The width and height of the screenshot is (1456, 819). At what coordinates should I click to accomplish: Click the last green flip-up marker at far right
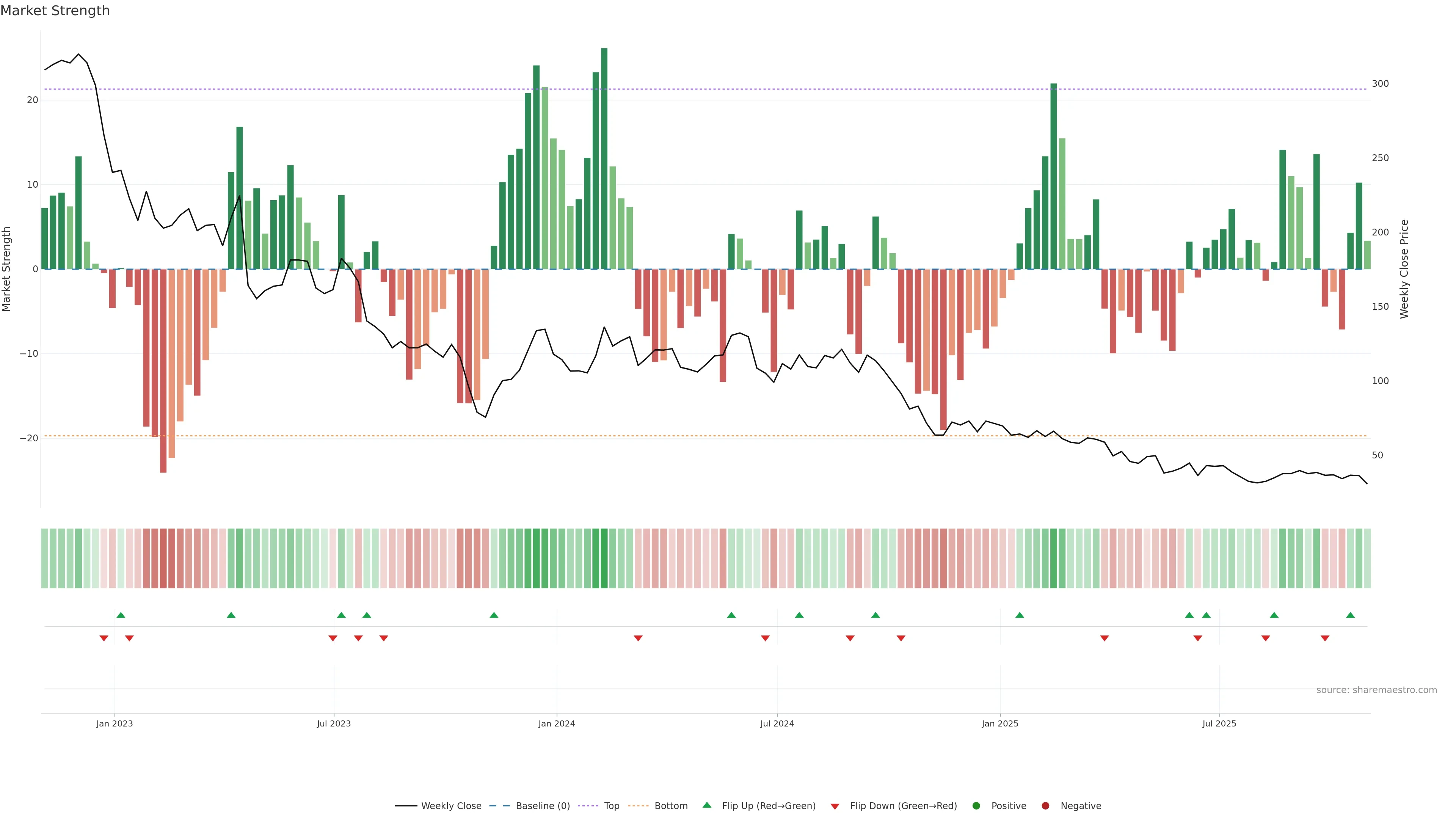[x=1350, y=615]
